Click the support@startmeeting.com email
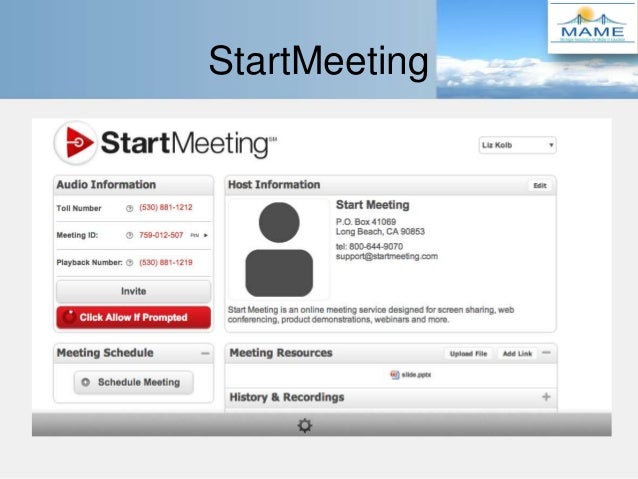The height and width of the screenshot is (479, 638). 387,256
